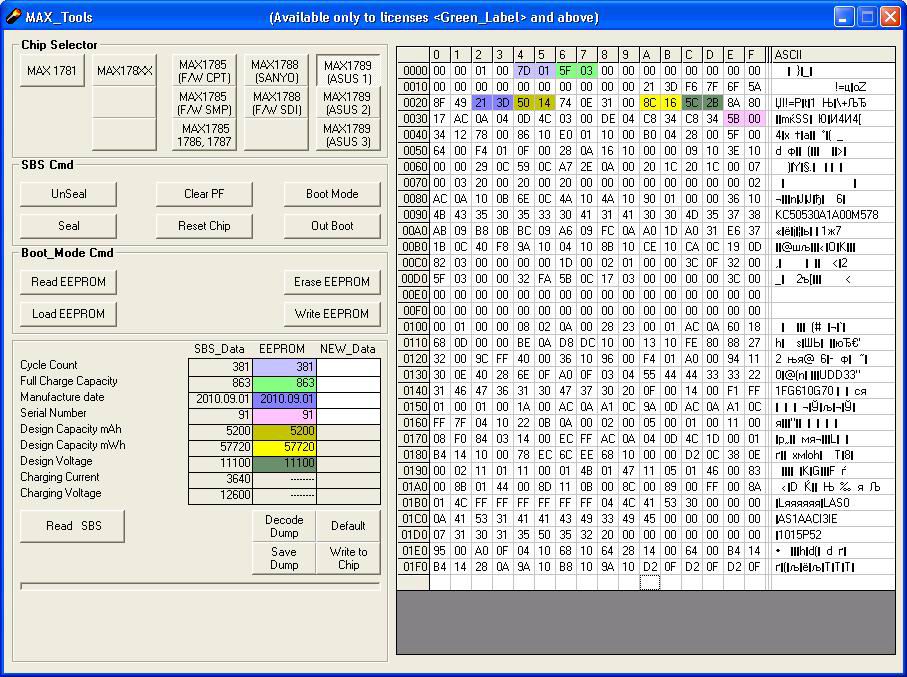Screen dimensions: 907x677
Task: Click Design Voltage NEW_Data field
Action: pyautogui.click(x=348, y=463)
